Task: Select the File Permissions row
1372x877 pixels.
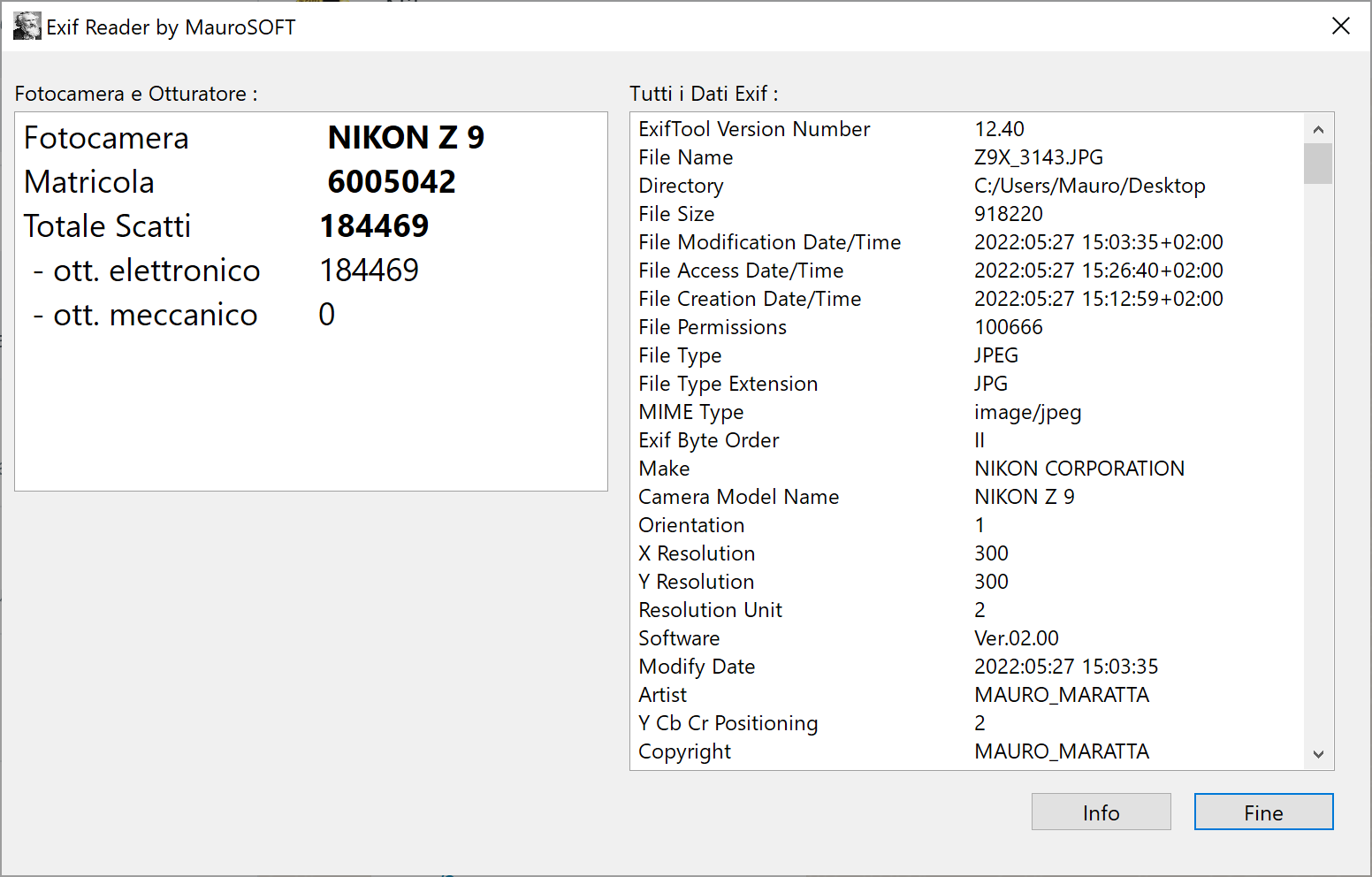Action: tap(967, 327)
